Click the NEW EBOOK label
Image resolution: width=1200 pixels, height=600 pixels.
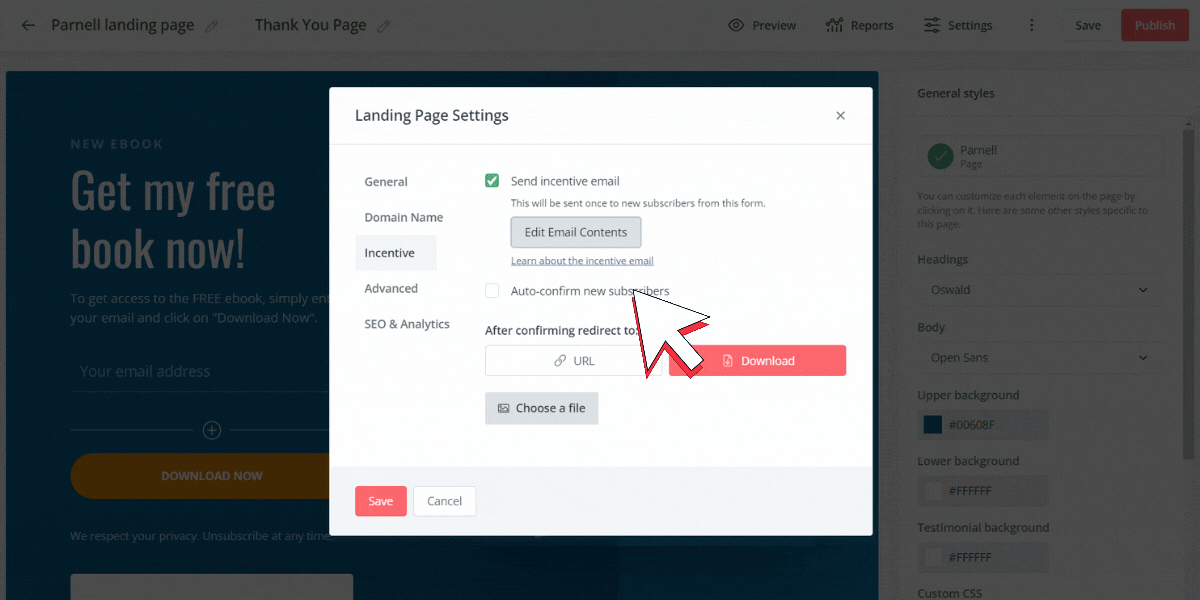(x=117, y=144)
